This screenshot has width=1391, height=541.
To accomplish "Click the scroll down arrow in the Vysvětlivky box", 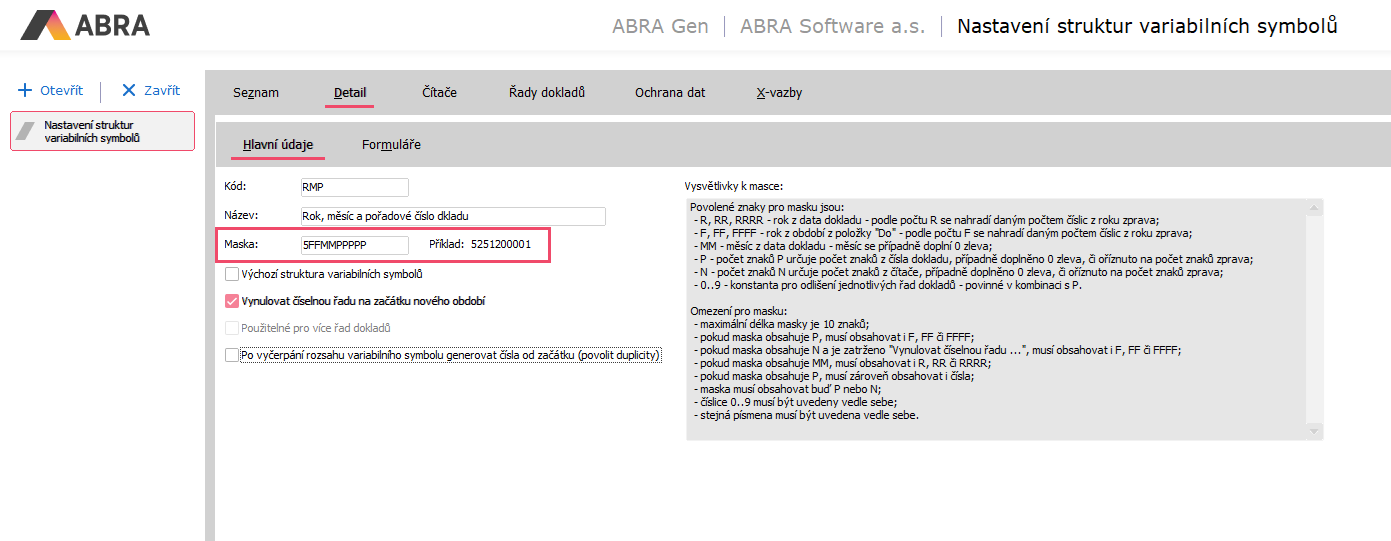I will click(x=1316, y=430).
